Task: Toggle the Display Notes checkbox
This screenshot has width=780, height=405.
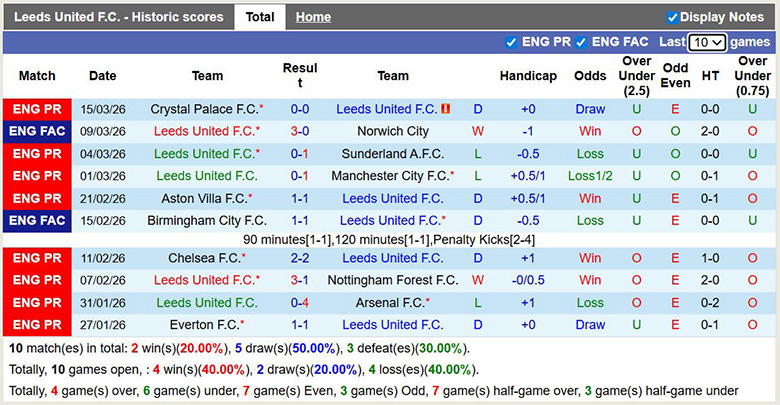Action: point(673,17)
